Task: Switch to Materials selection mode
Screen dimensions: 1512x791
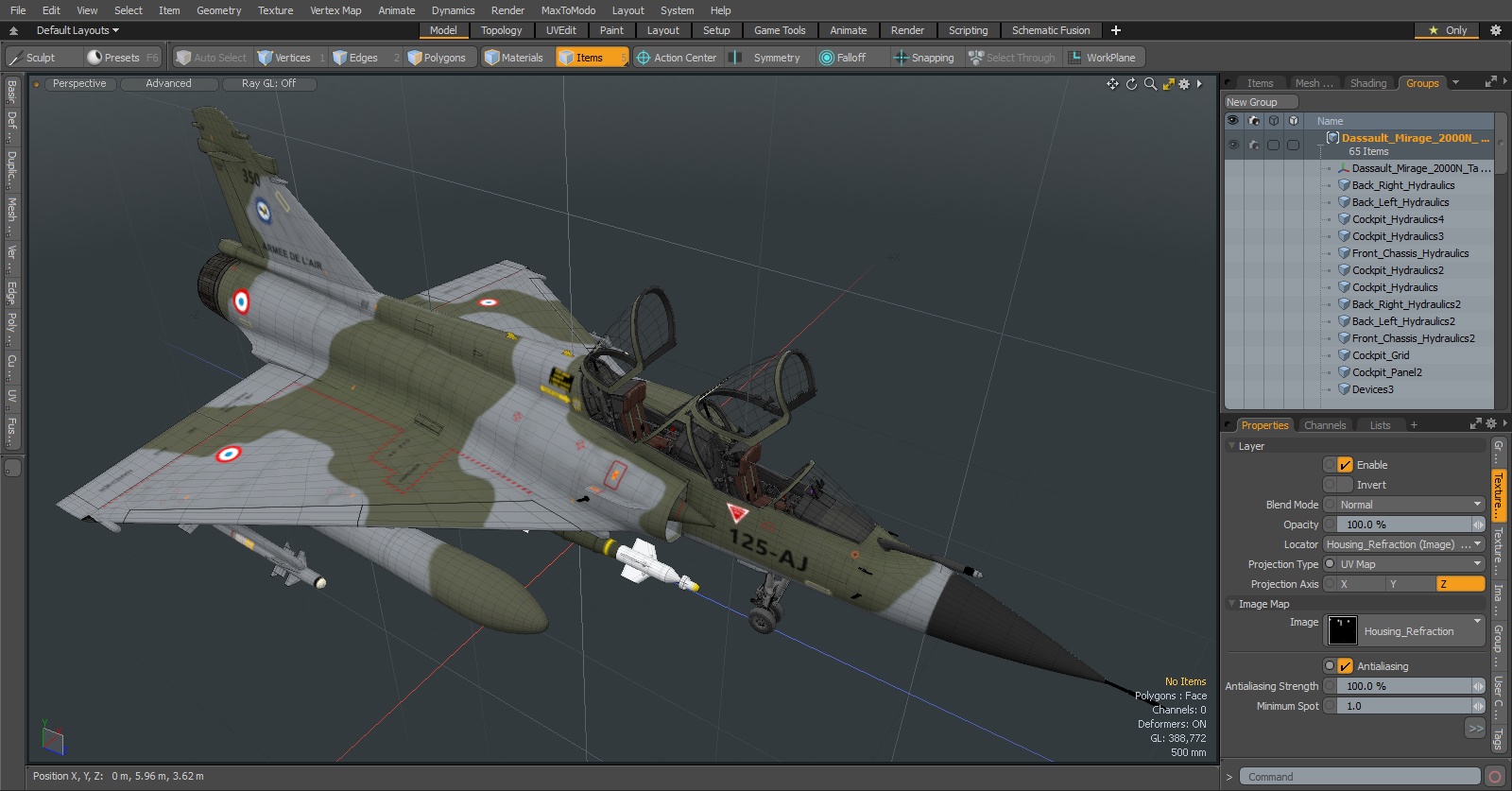Action: click(x=514, y=58)
